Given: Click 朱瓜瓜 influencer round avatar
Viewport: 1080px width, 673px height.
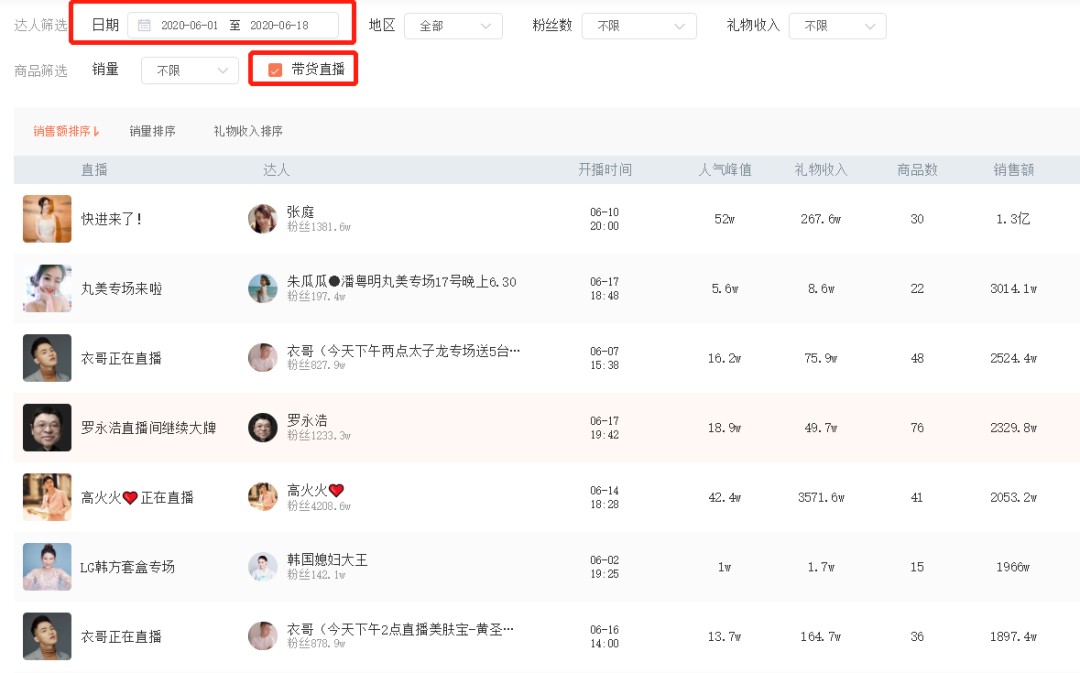Looking at the screenshot, I should point(262,289).
